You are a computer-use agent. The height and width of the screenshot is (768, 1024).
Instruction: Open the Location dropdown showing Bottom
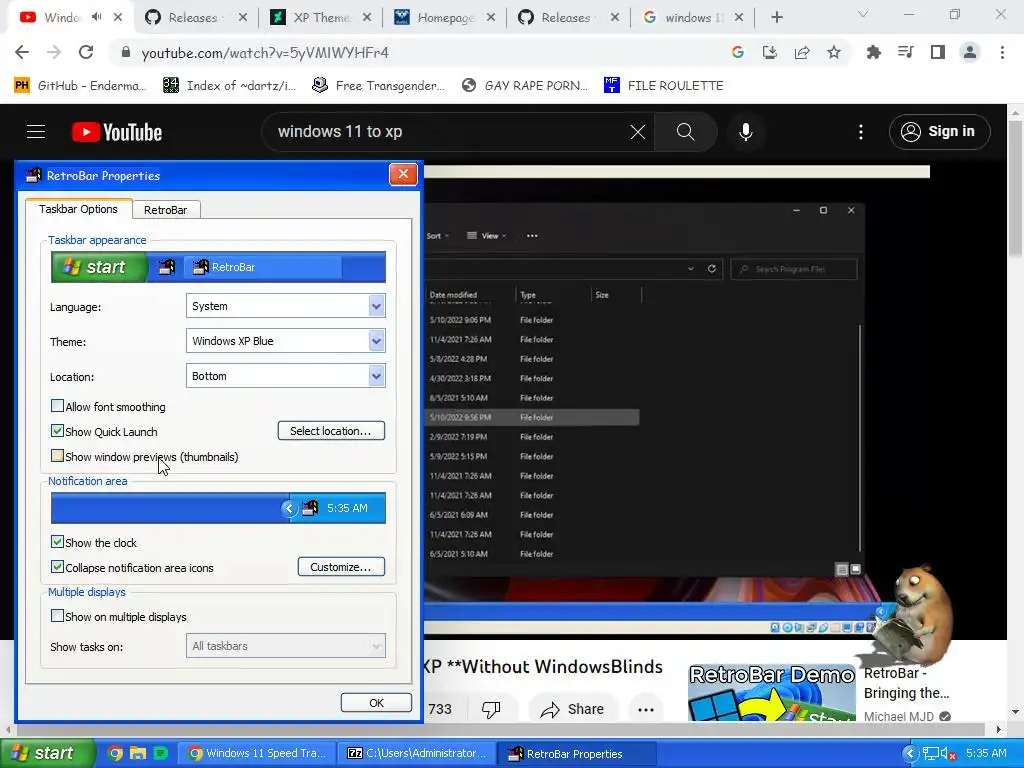coord(285,376)
